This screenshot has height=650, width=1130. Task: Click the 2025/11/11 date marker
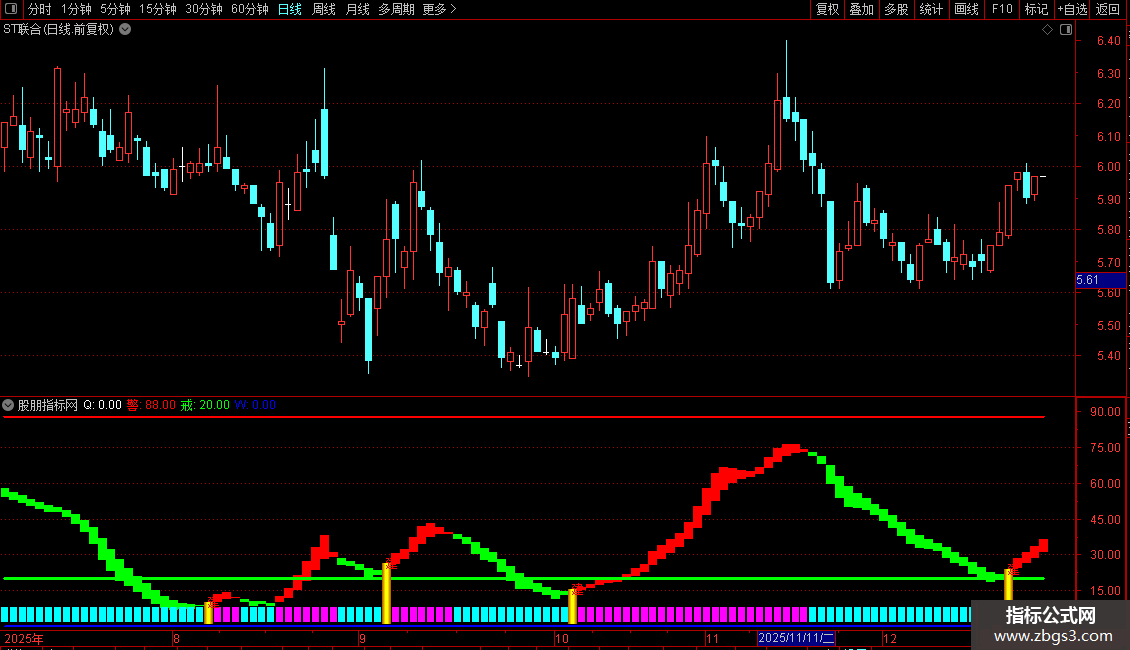pos(796,638)
